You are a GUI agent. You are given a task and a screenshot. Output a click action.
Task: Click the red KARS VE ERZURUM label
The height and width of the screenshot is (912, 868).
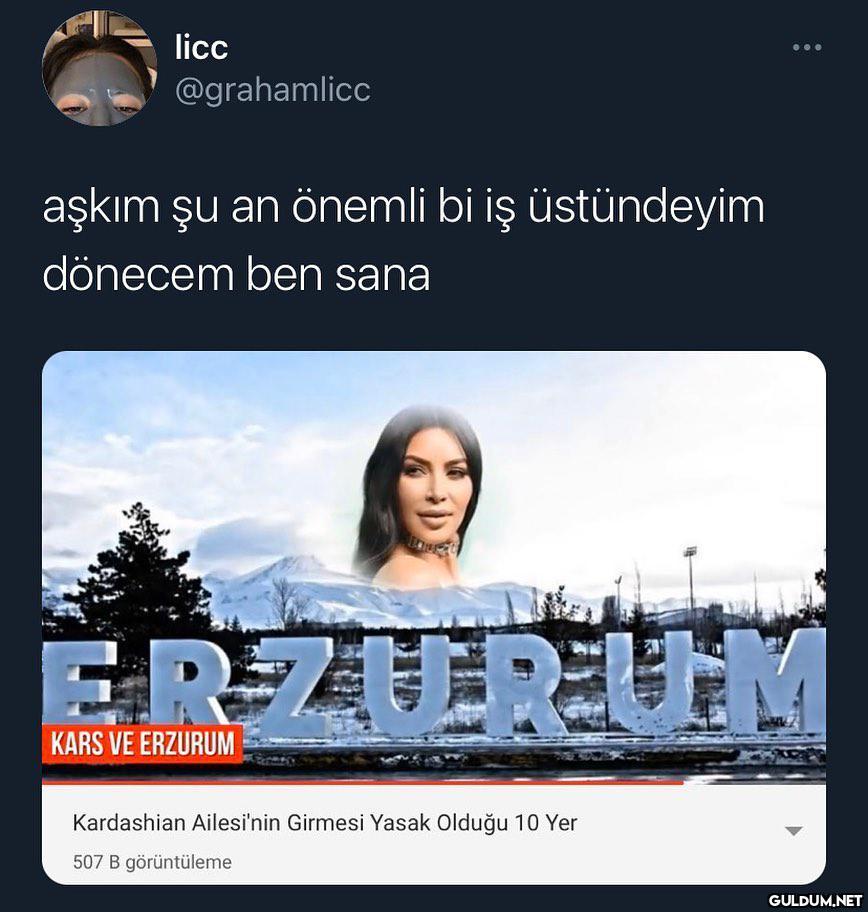(143, 744)
